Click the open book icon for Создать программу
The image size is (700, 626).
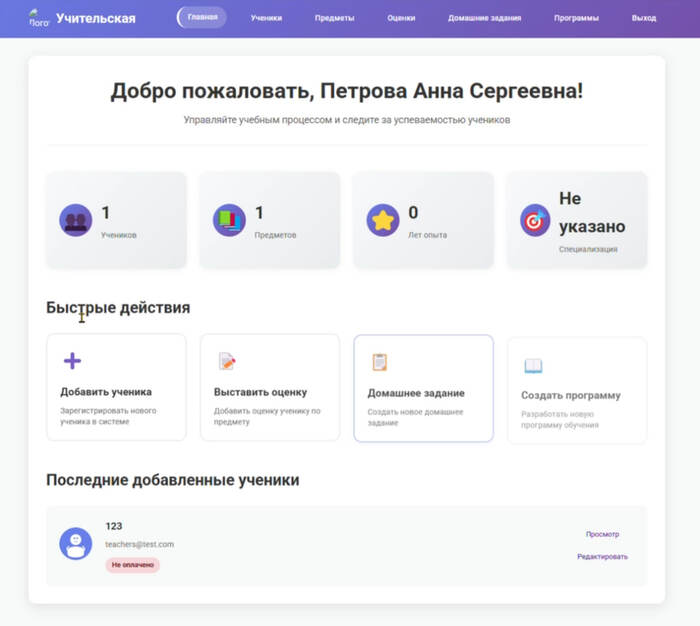(533, 365)
